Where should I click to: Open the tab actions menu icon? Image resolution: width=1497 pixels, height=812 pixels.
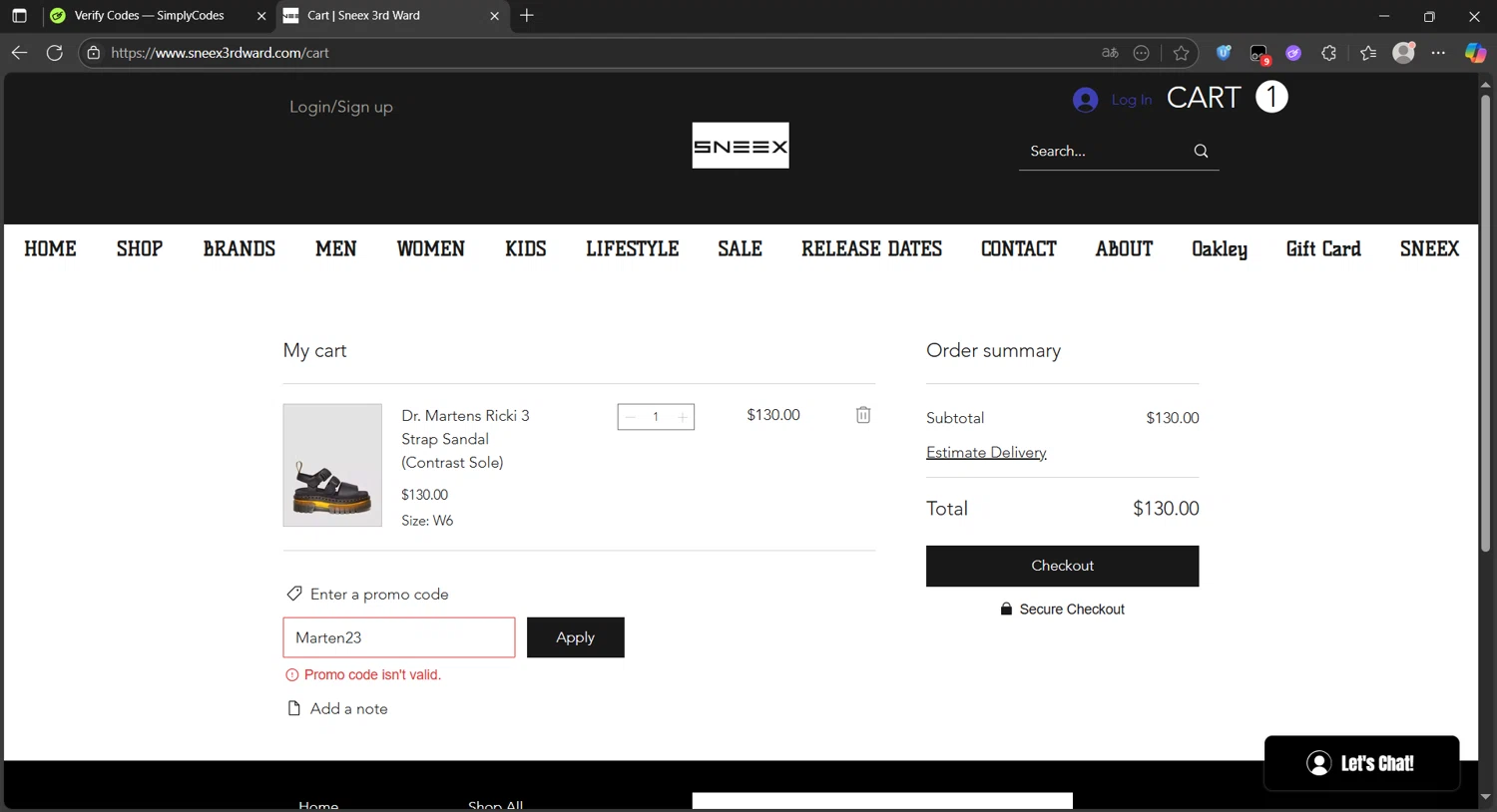tap(19, 16)
